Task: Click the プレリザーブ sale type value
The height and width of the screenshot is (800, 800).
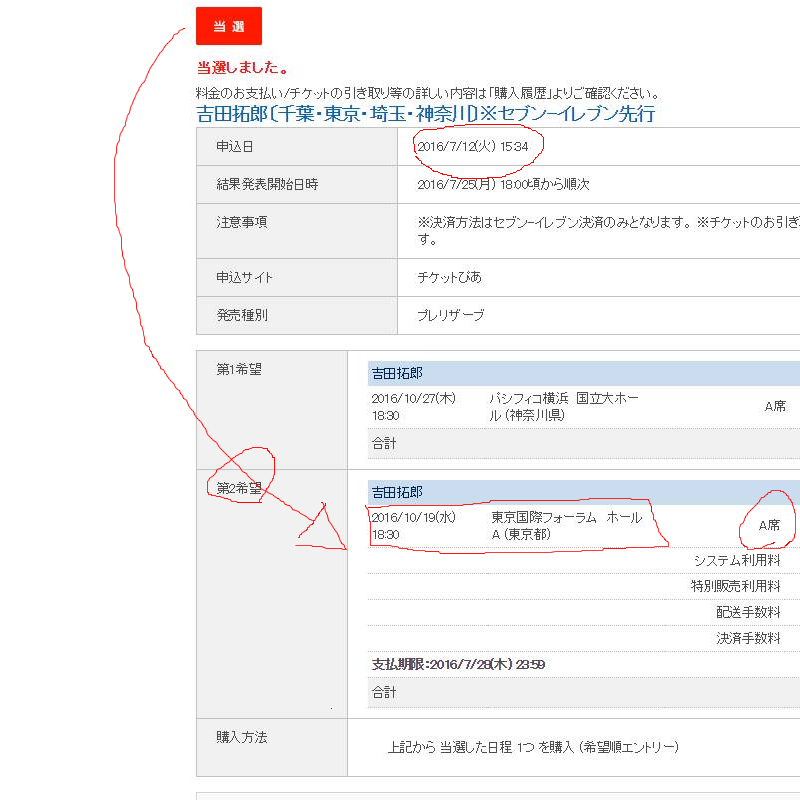Action: coord(450,315)
